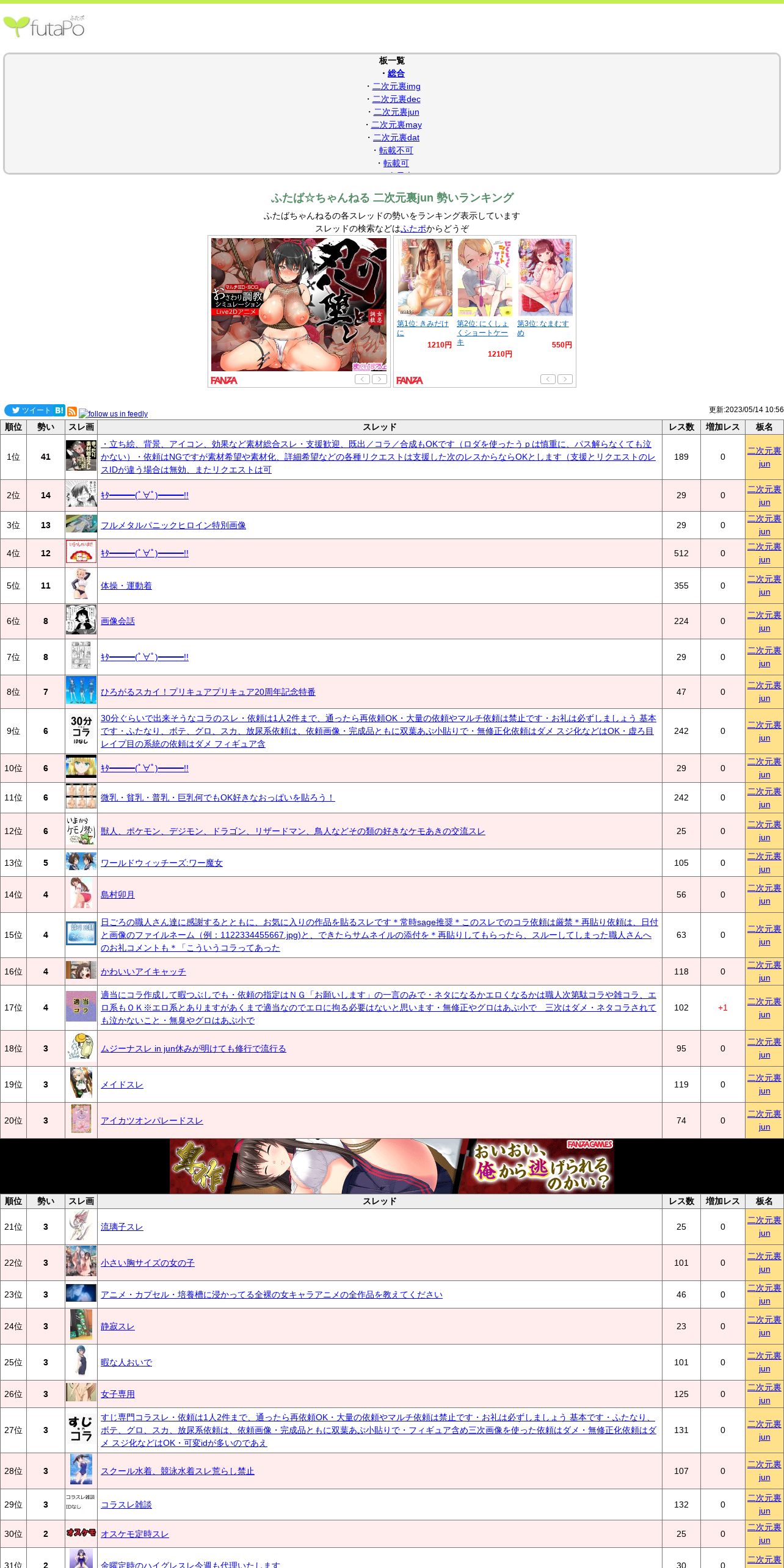Open thumbnail of フルメタルパニック thread
This screenshot has width=784, height=1568.
click(x=81, y=524)
